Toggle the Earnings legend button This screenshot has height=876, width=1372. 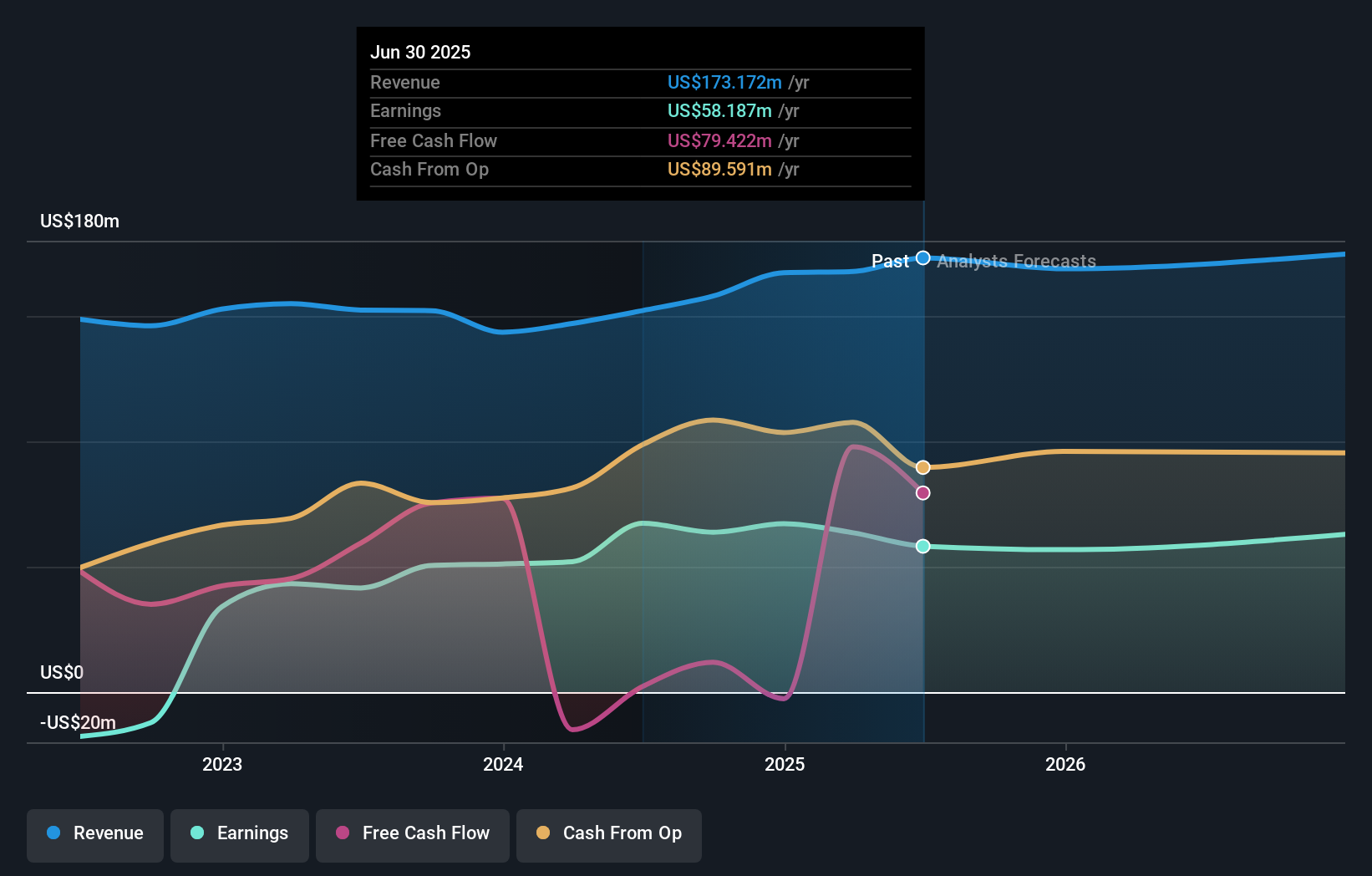pyautogui.click(x=240, y=835)
